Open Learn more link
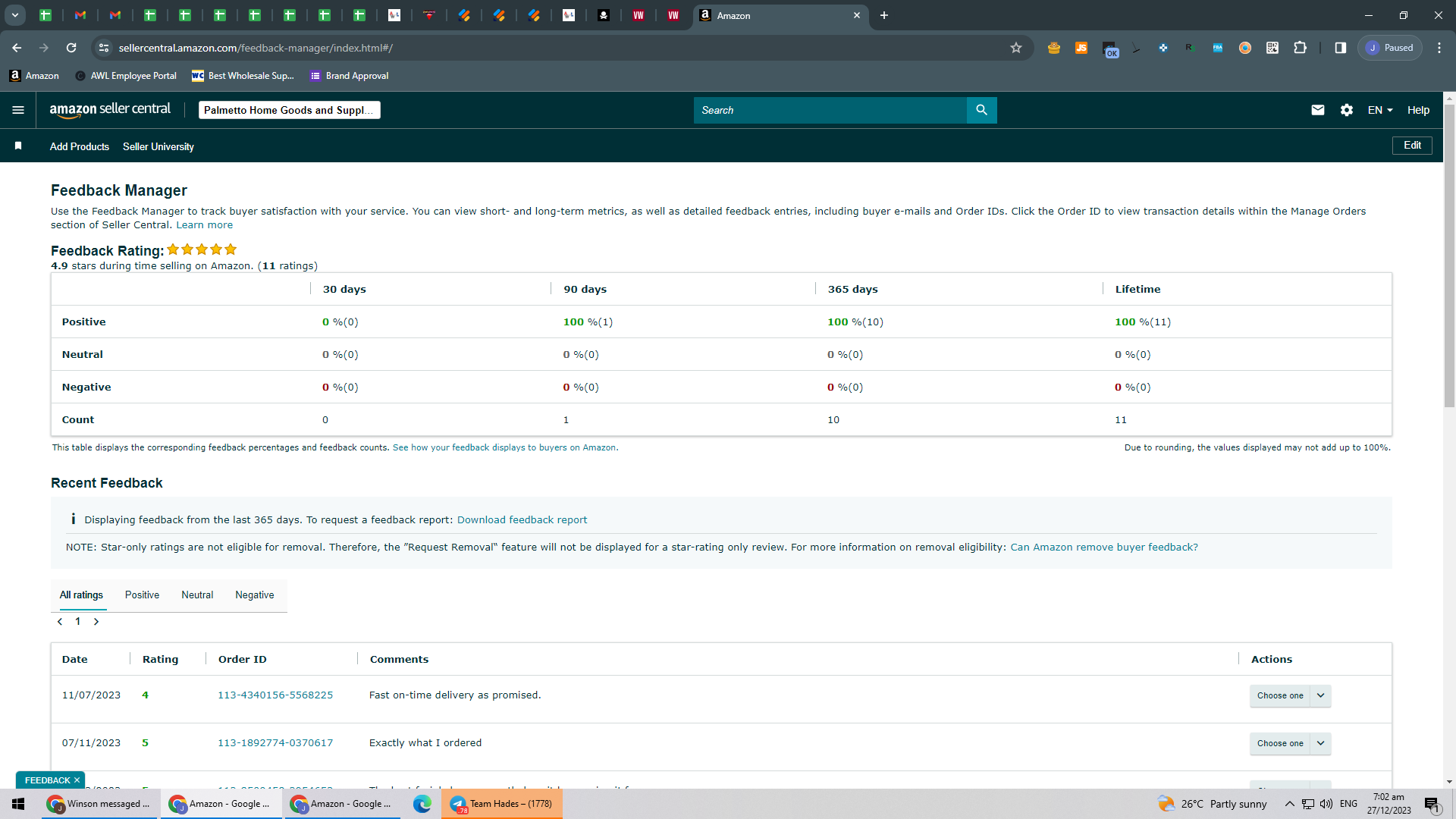 205,224
